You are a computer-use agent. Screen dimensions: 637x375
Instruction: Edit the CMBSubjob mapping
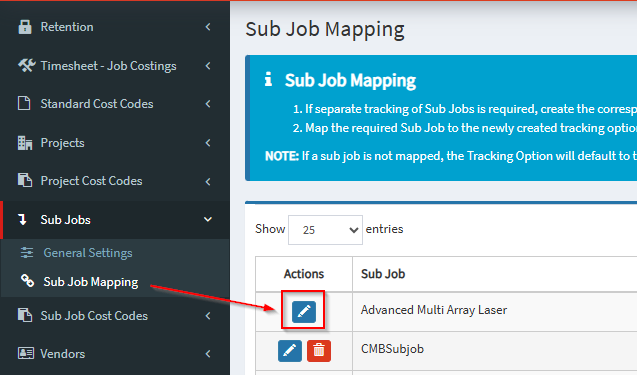(x=290, y=351)
